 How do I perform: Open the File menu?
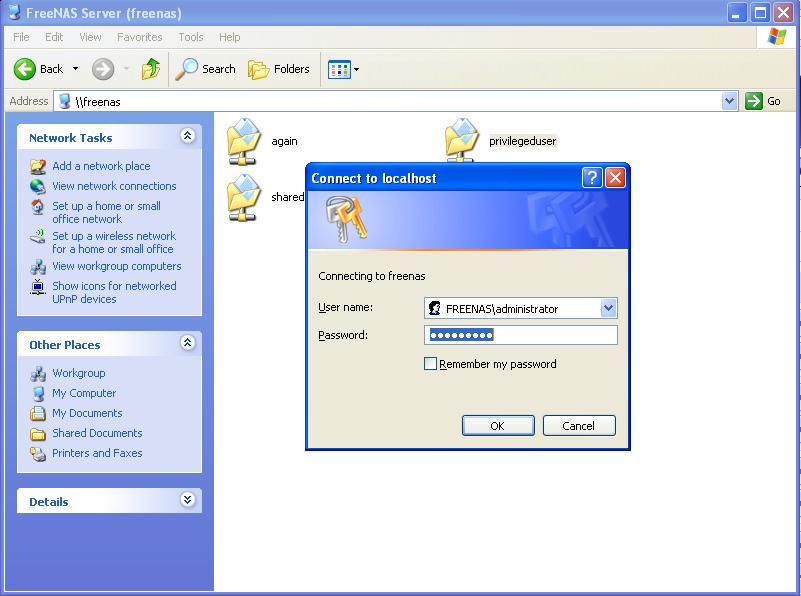[21, 37]
